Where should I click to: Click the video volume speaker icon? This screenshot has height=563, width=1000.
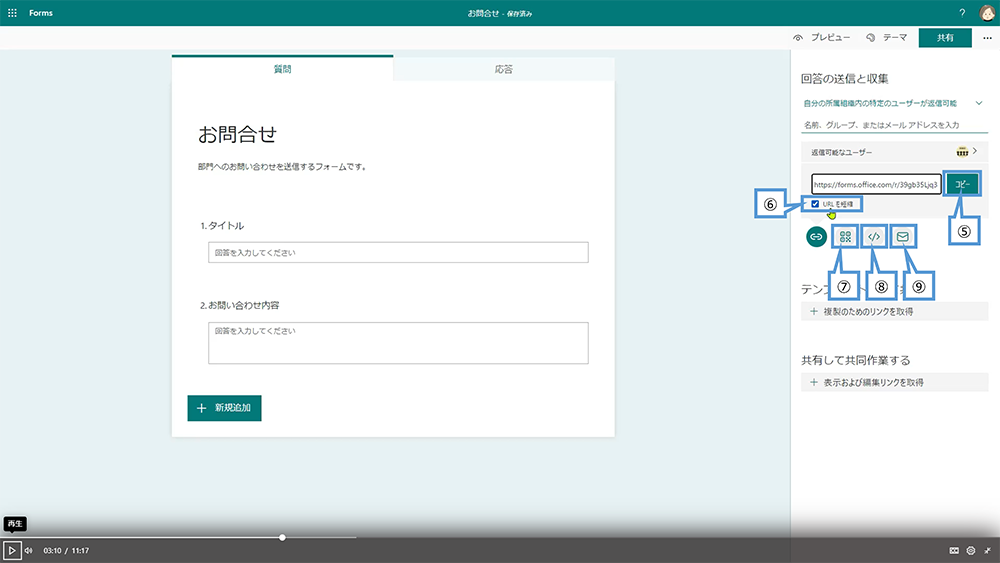(29, 550)
